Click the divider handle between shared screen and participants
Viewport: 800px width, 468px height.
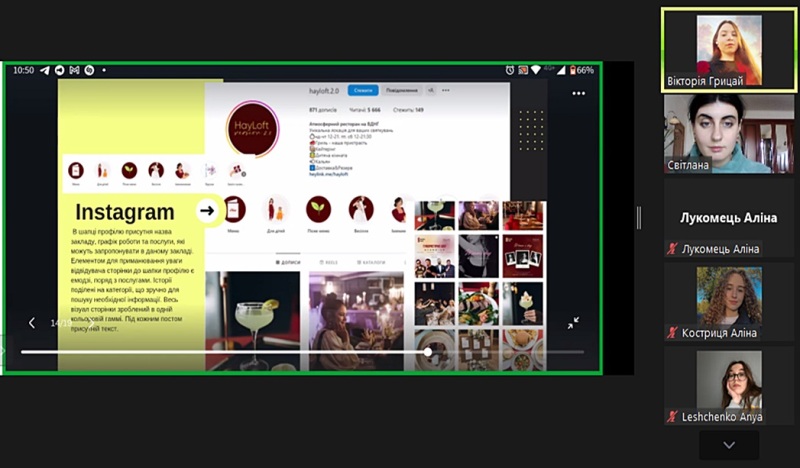pos(639,218)
